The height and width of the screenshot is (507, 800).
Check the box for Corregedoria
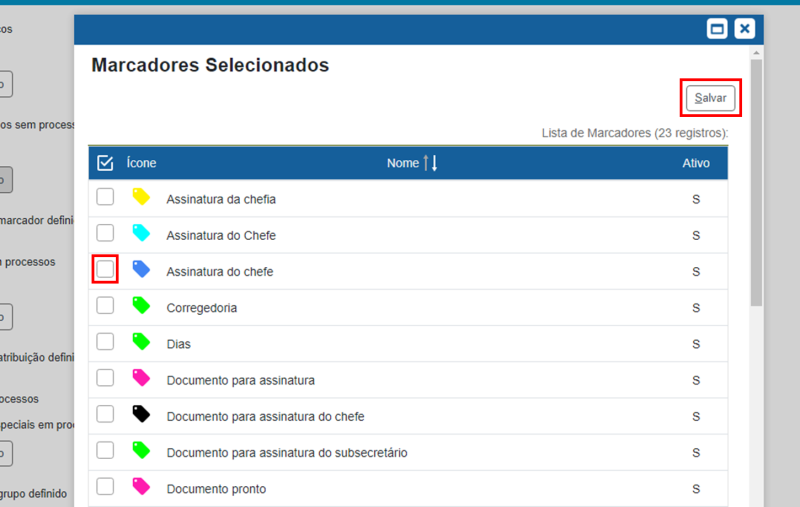coord(105,306)
